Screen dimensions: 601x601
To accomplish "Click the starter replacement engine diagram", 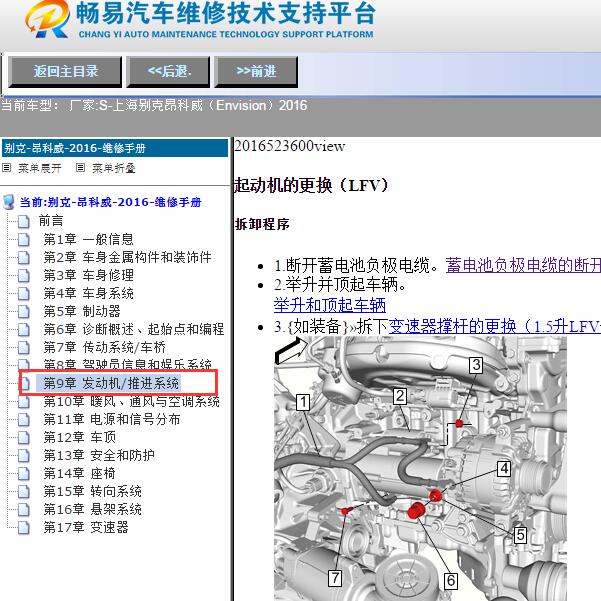I will pyautogui.click(x=420, y=468).
